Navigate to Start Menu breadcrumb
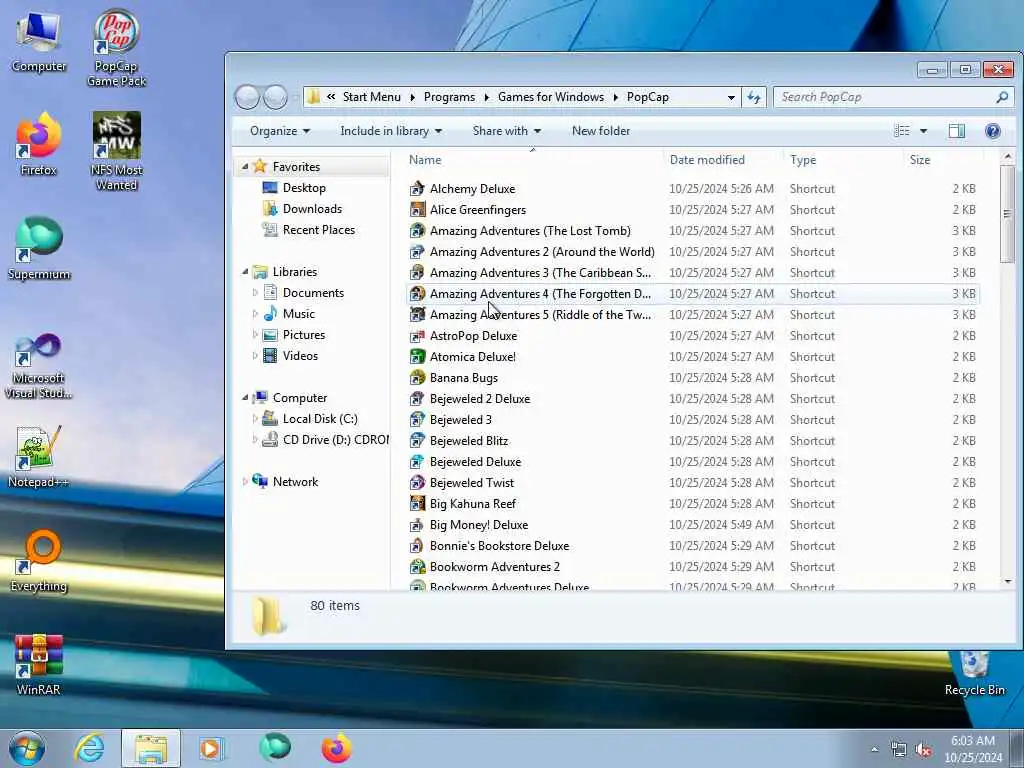1024x768 pixels. click(x=372, y=97)
